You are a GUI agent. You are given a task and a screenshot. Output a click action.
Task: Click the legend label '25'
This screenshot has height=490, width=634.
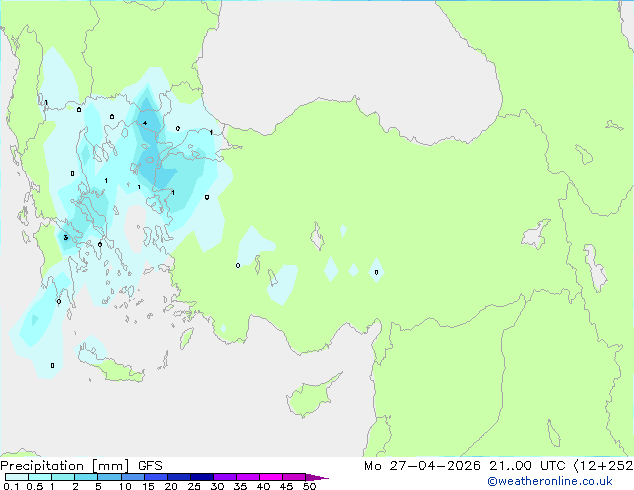194,486
